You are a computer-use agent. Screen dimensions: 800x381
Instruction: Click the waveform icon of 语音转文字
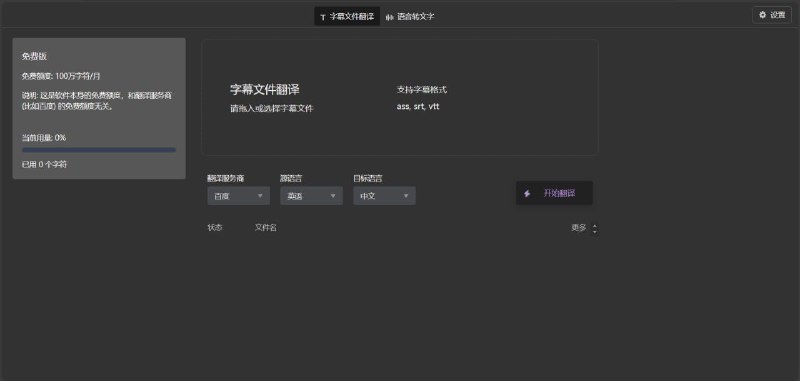click(389, 17)
